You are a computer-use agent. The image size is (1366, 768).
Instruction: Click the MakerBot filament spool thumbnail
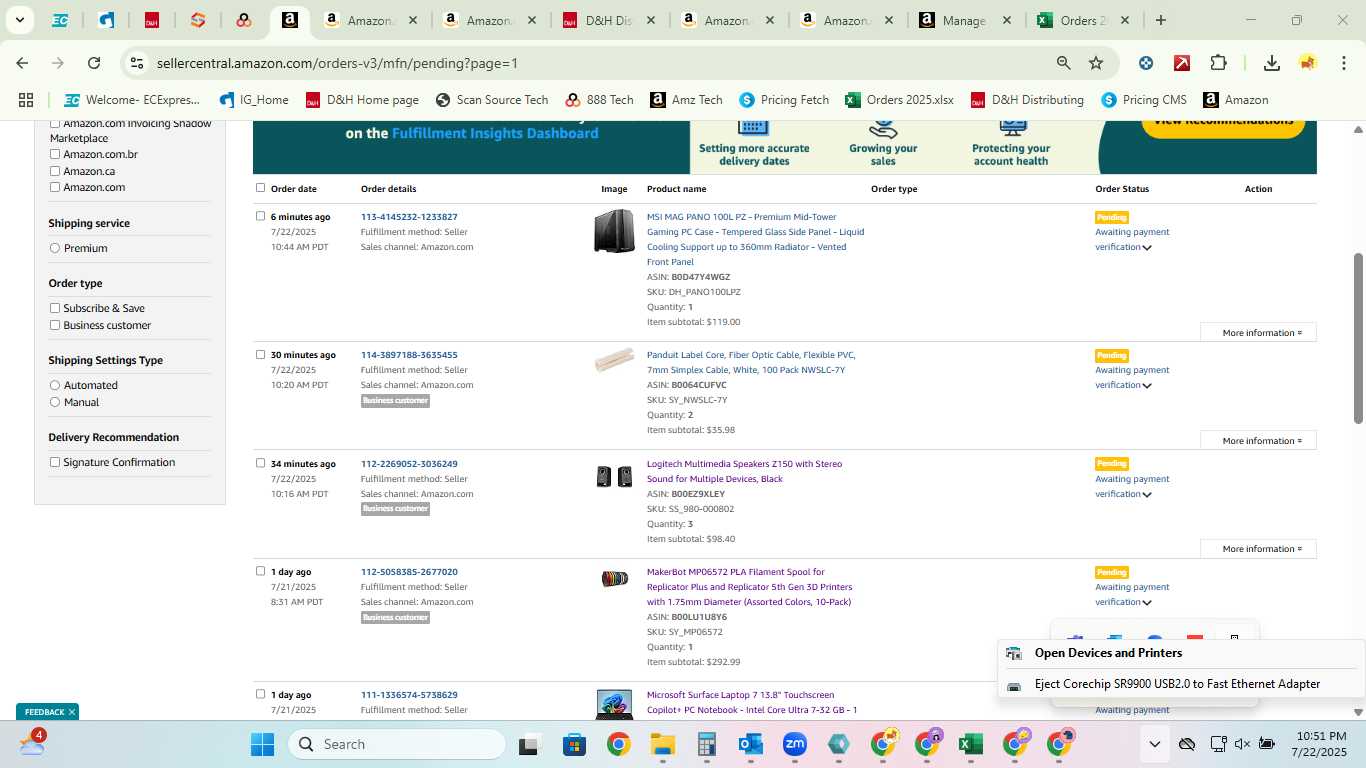[614, 578]
